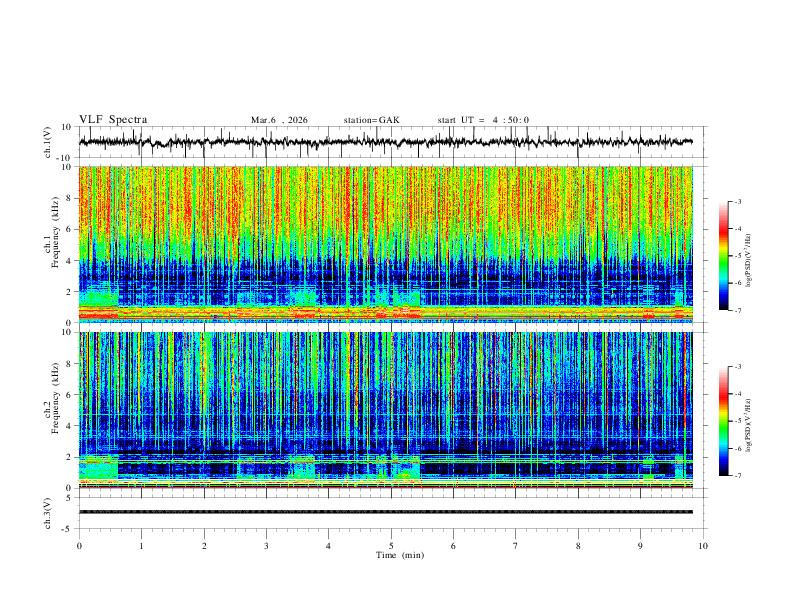Click the ch.1 color scale 'log(PSD)(V²/Hz)' label
The height and width of the screenshot is (612, 792).
(x=749, y=261)
